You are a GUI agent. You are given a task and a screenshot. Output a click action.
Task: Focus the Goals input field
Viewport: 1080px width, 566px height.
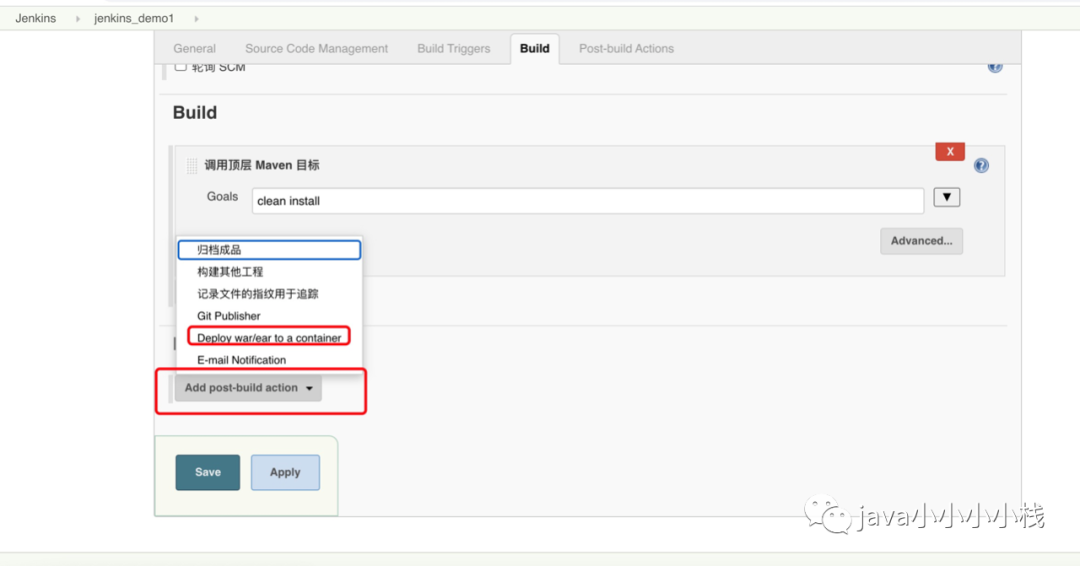588,201
